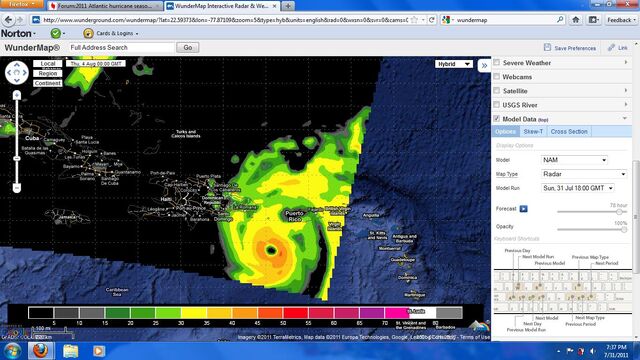Enable the Severe Weather layer checkbox
This screenshot has width=640, height=360.
tap(497, 62)
